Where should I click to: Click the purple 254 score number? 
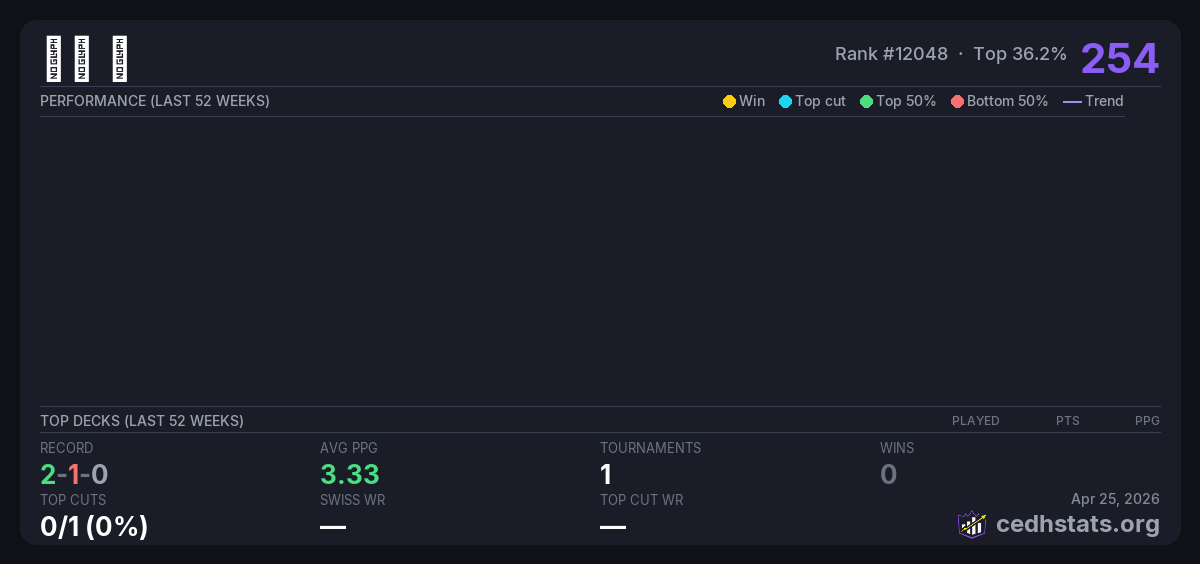pos(1119,58)
